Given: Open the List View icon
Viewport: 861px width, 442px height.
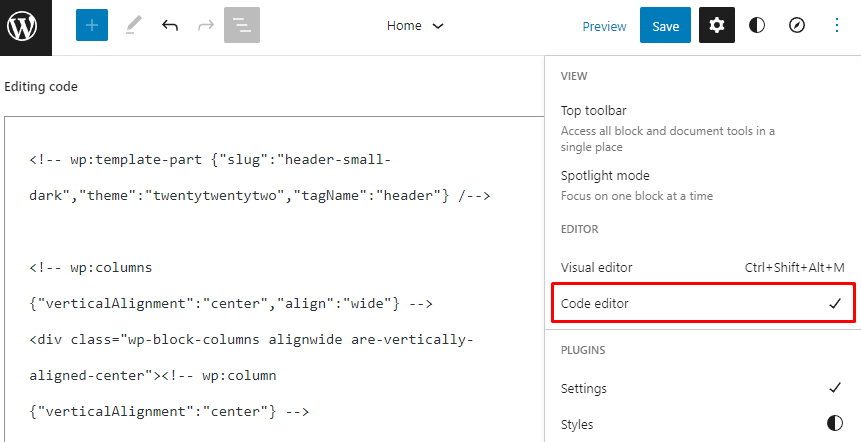Looking at the screenshot, I should pyautogui.click(x=241, y=26).
